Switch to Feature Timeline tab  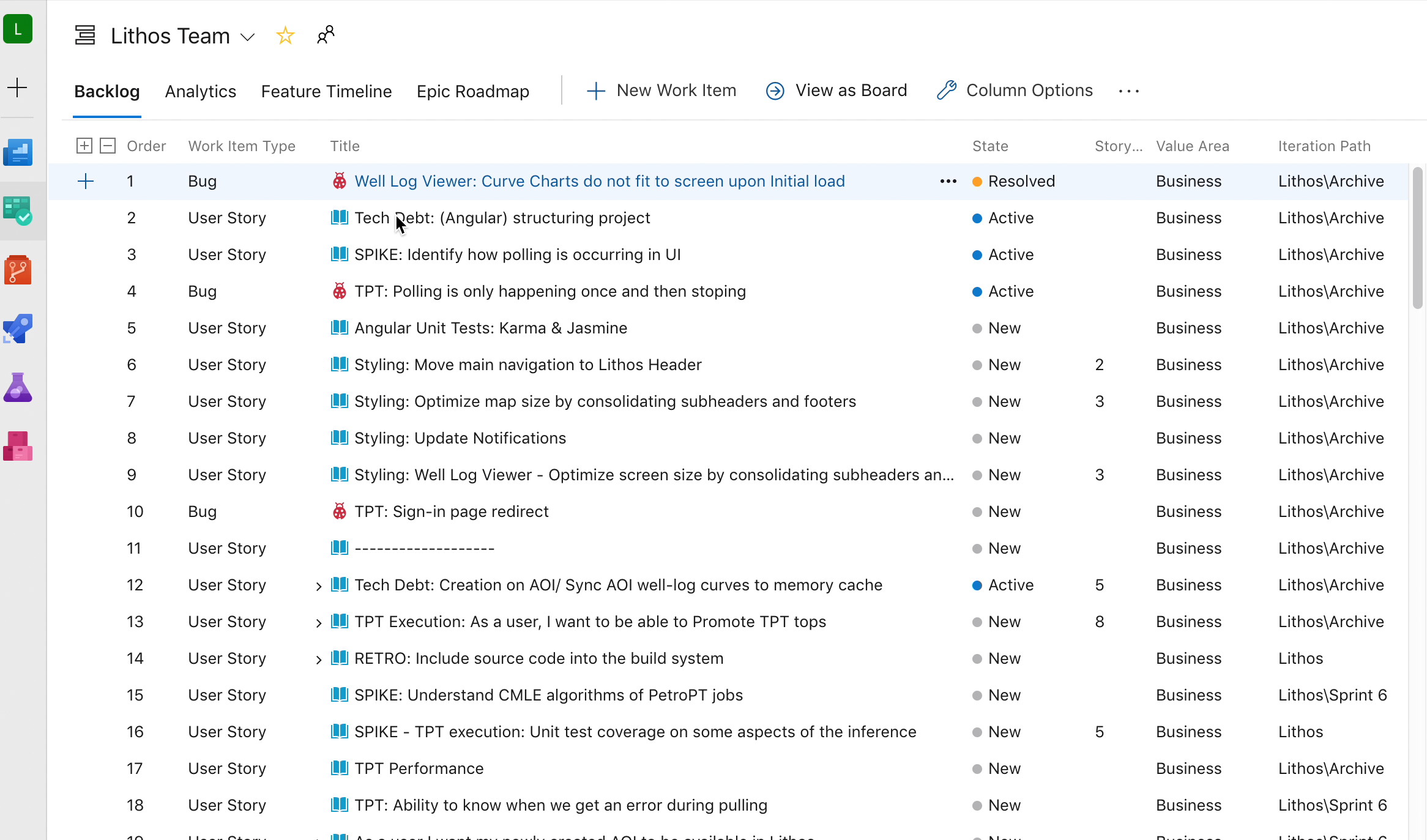pyautogui.click(x=326, y=91)
